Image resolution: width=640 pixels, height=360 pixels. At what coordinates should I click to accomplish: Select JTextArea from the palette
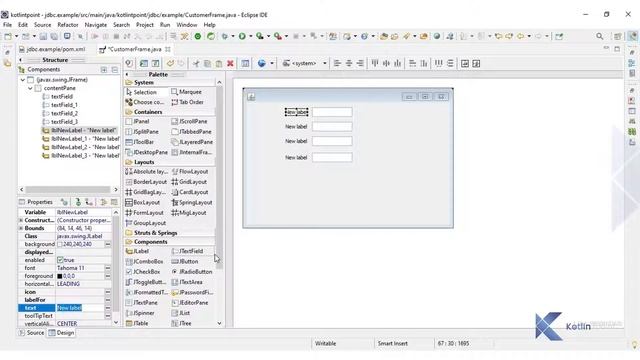187,282
